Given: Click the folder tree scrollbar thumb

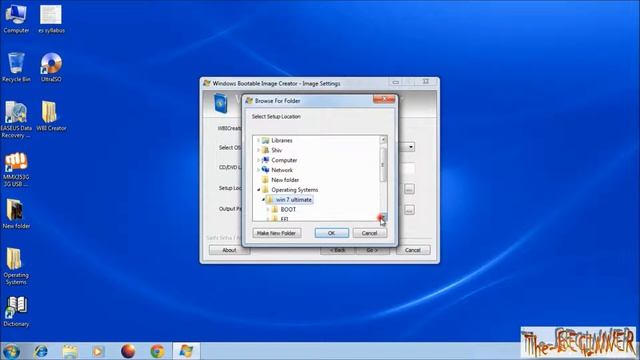Looking at the screenshot, I should [383, 164].
